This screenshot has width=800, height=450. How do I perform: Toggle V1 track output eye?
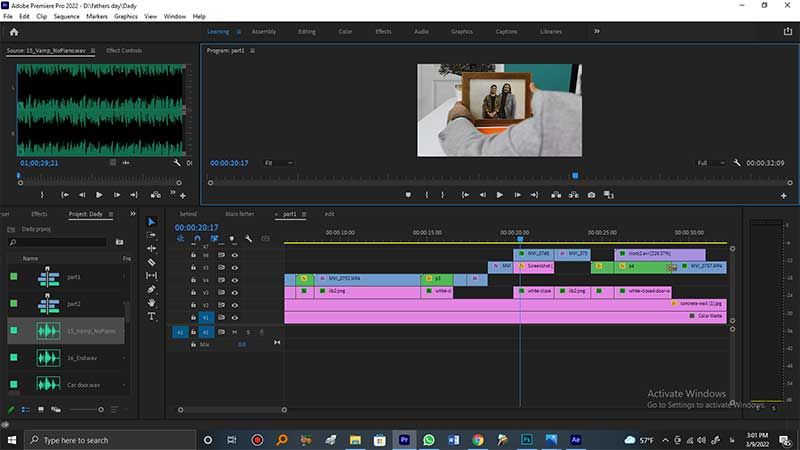235,317
